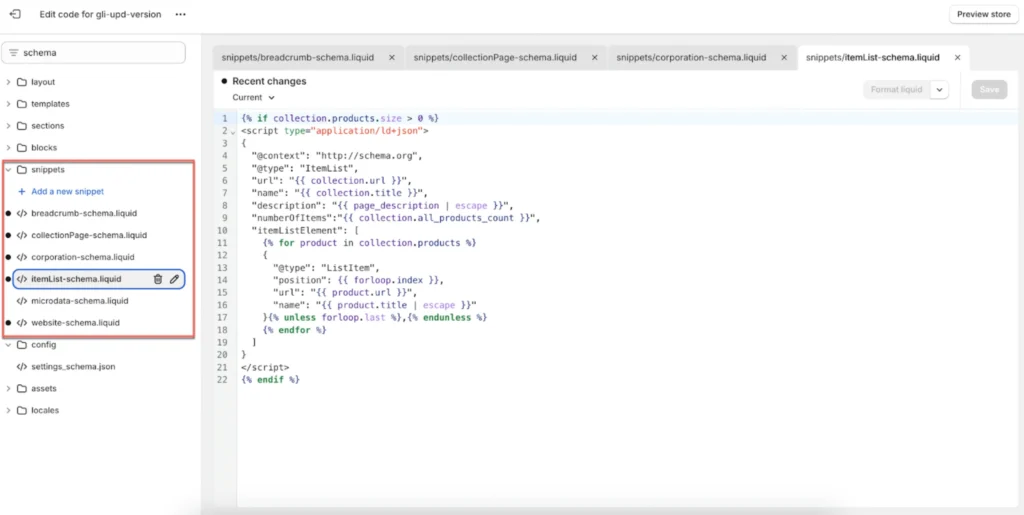Select the itemList-schema.liquid file row
Viewport: 1024px width, 515px height.
click(x=99, y=279)
